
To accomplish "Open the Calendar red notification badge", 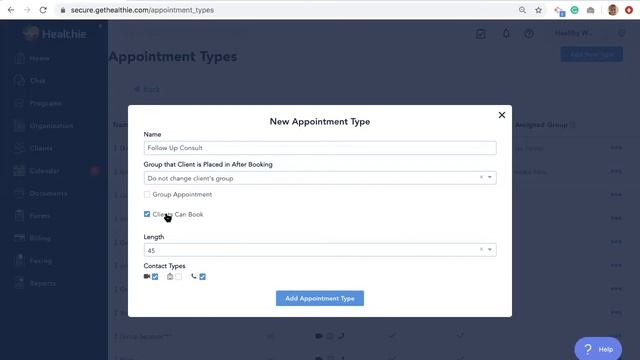I will [x=94, y=171].
